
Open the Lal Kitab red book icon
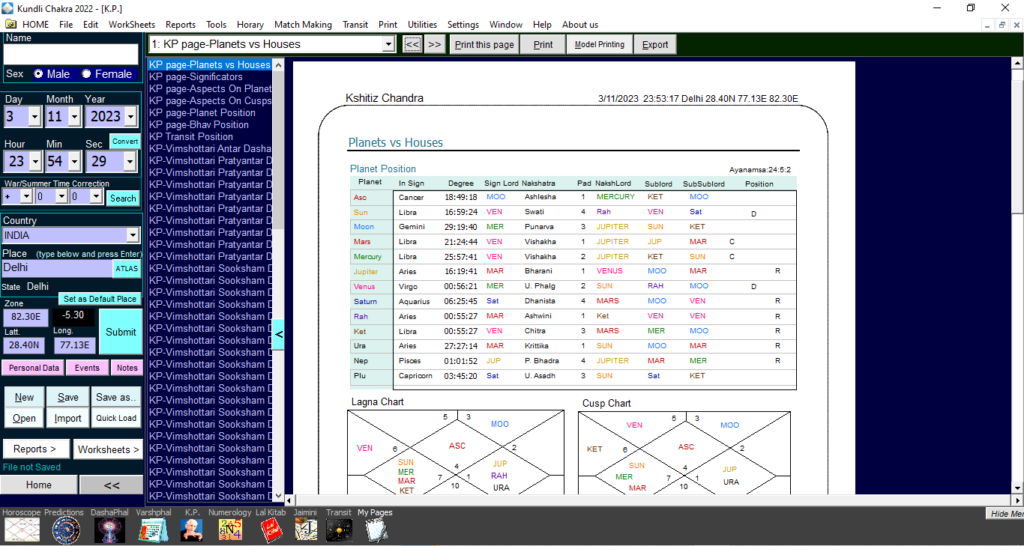point(270,530)
